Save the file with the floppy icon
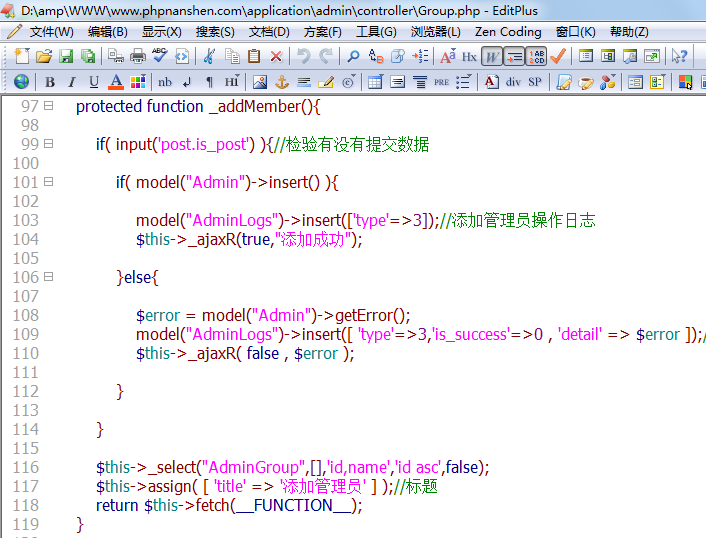Image resolution: width=706 pixels, height=538 pixels. (66, 56)
